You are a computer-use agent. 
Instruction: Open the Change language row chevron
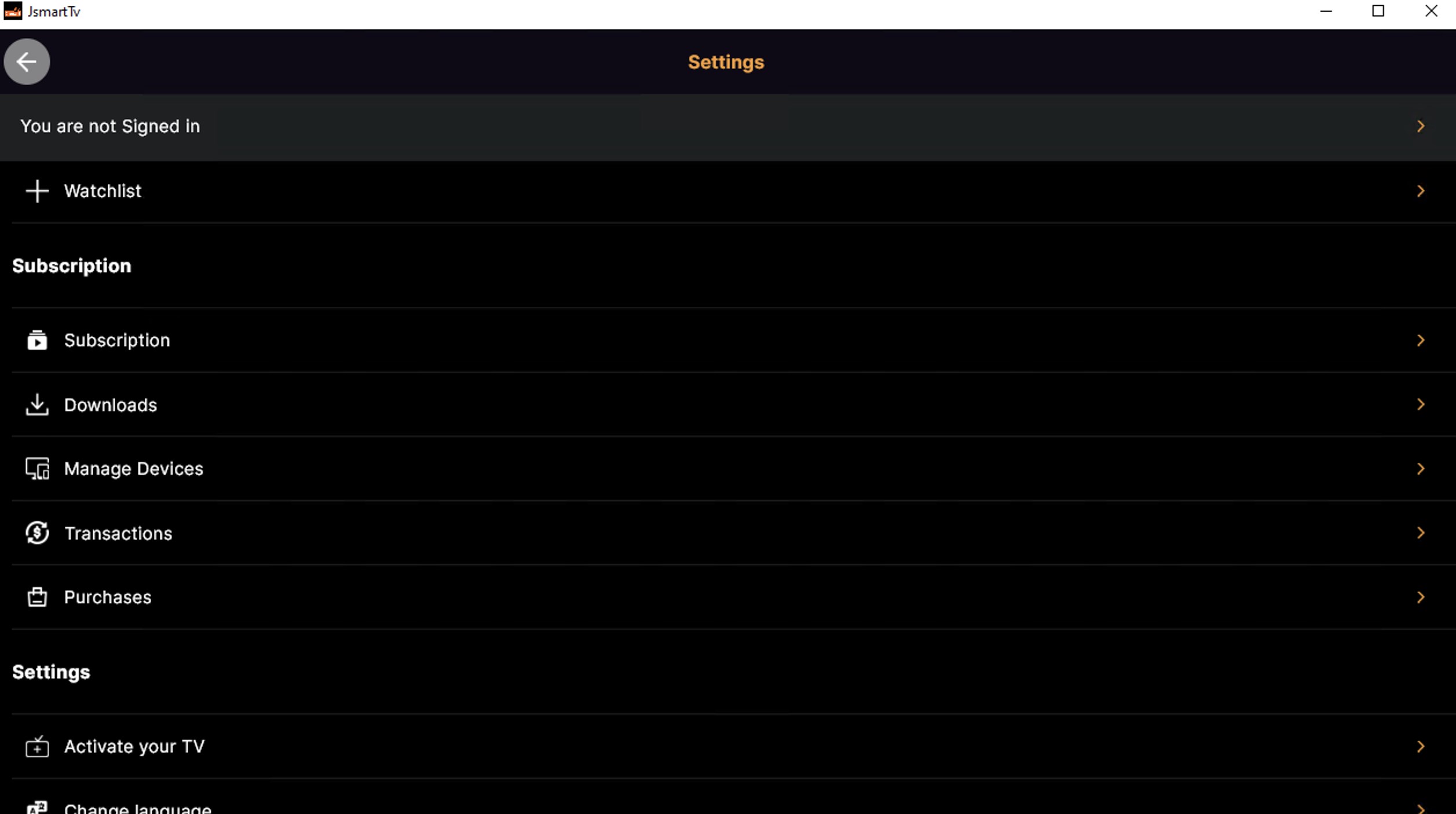click(x=1421, y=808)
